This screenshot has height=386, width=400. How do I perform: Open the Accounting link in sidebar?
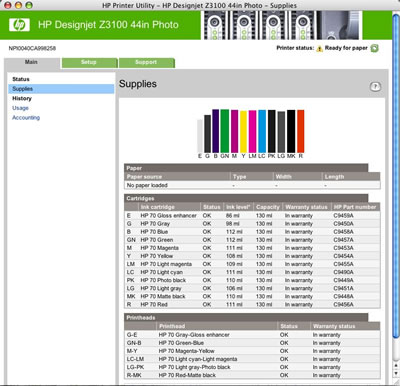click(26, 118)
